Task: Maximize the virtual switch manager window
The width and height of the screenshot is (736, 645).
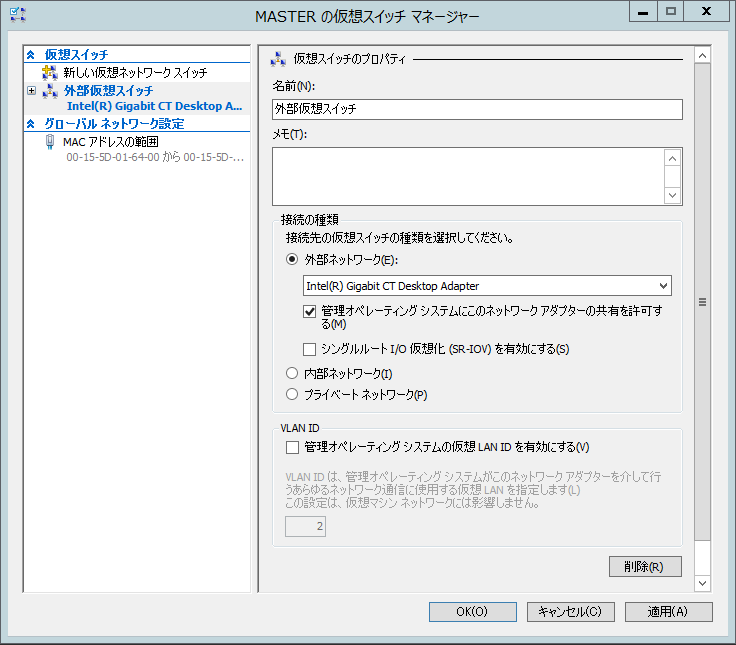Action: pos(671,12)
